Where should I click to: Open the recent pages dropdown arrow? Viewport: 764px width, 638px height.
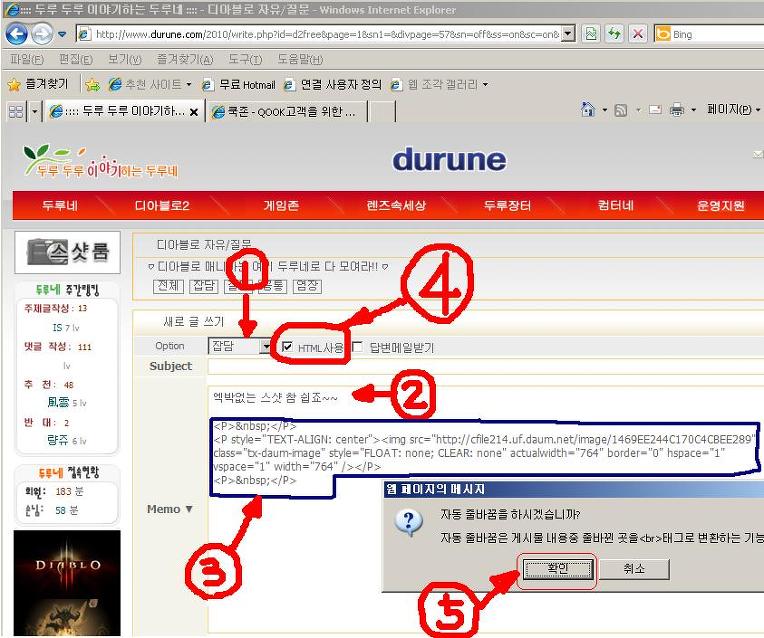coord(62,35)
